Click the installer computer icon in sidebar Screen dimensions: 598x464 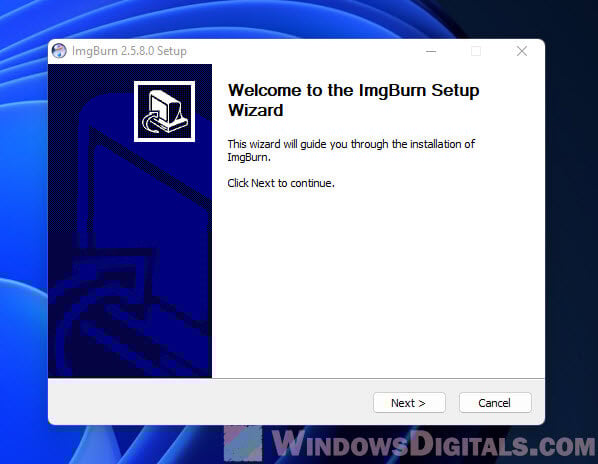click(164, 111)
